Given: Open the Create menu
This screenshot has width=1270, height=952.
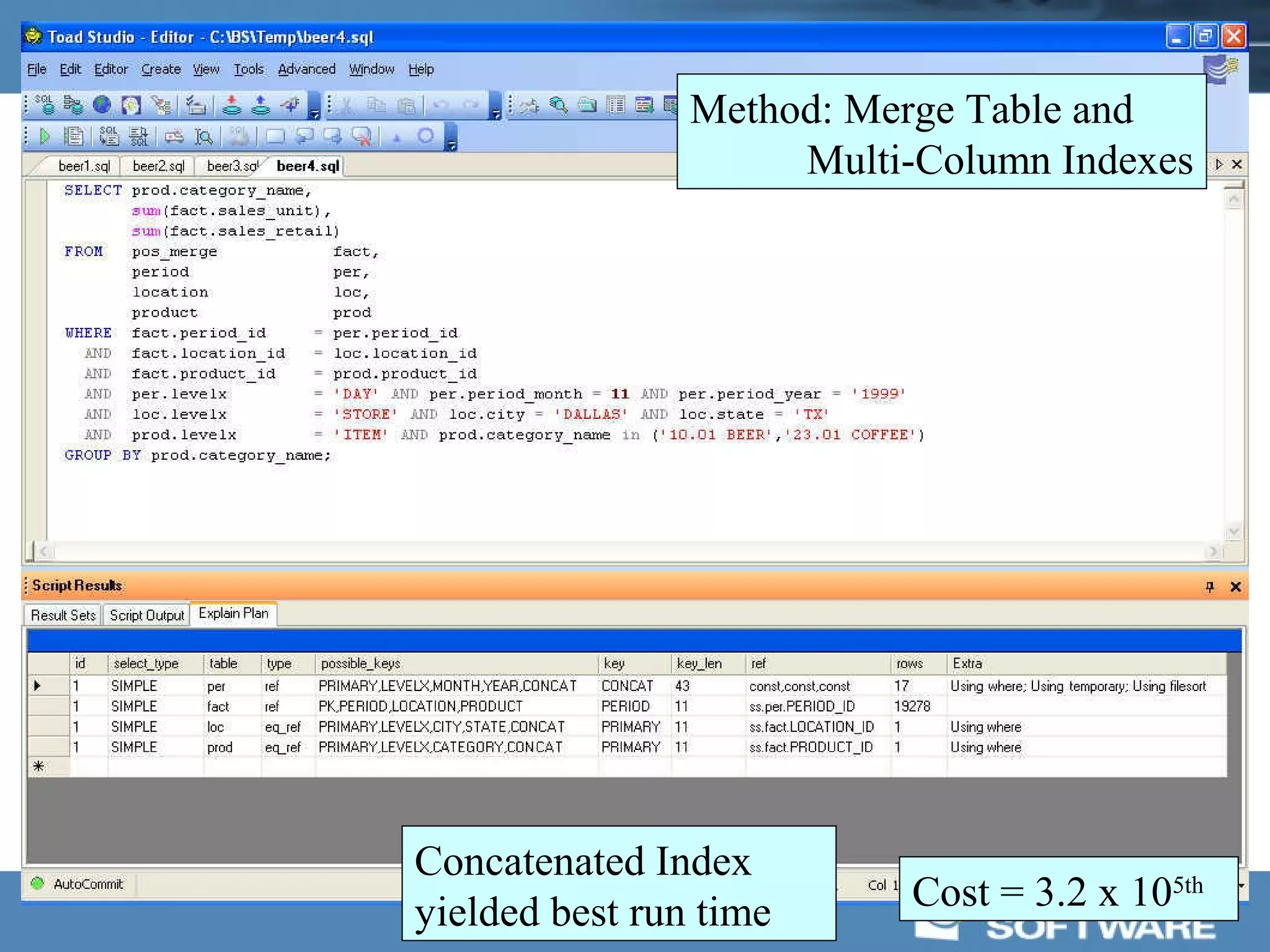Looking at the screenshot, I should click(x=161, y=69).
